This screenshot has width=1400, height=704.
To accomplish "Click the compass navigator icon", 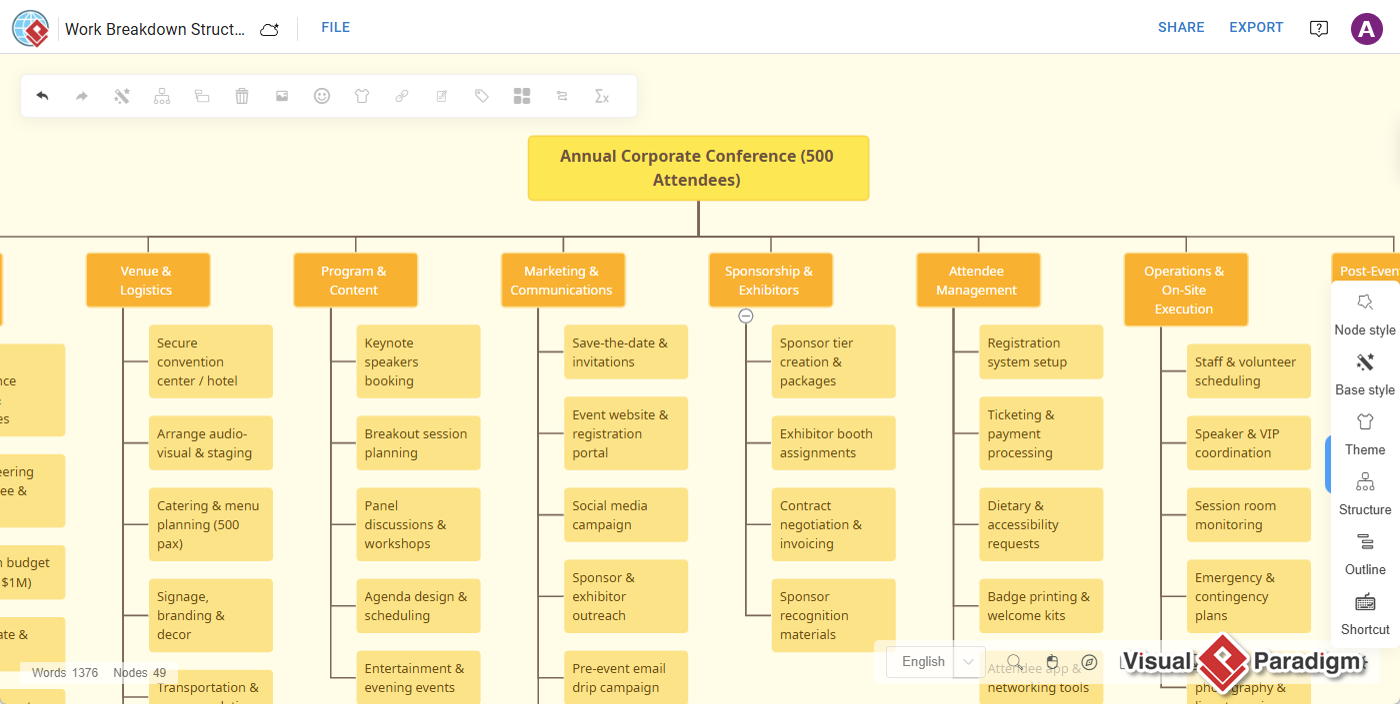I will coord(1090,662).
